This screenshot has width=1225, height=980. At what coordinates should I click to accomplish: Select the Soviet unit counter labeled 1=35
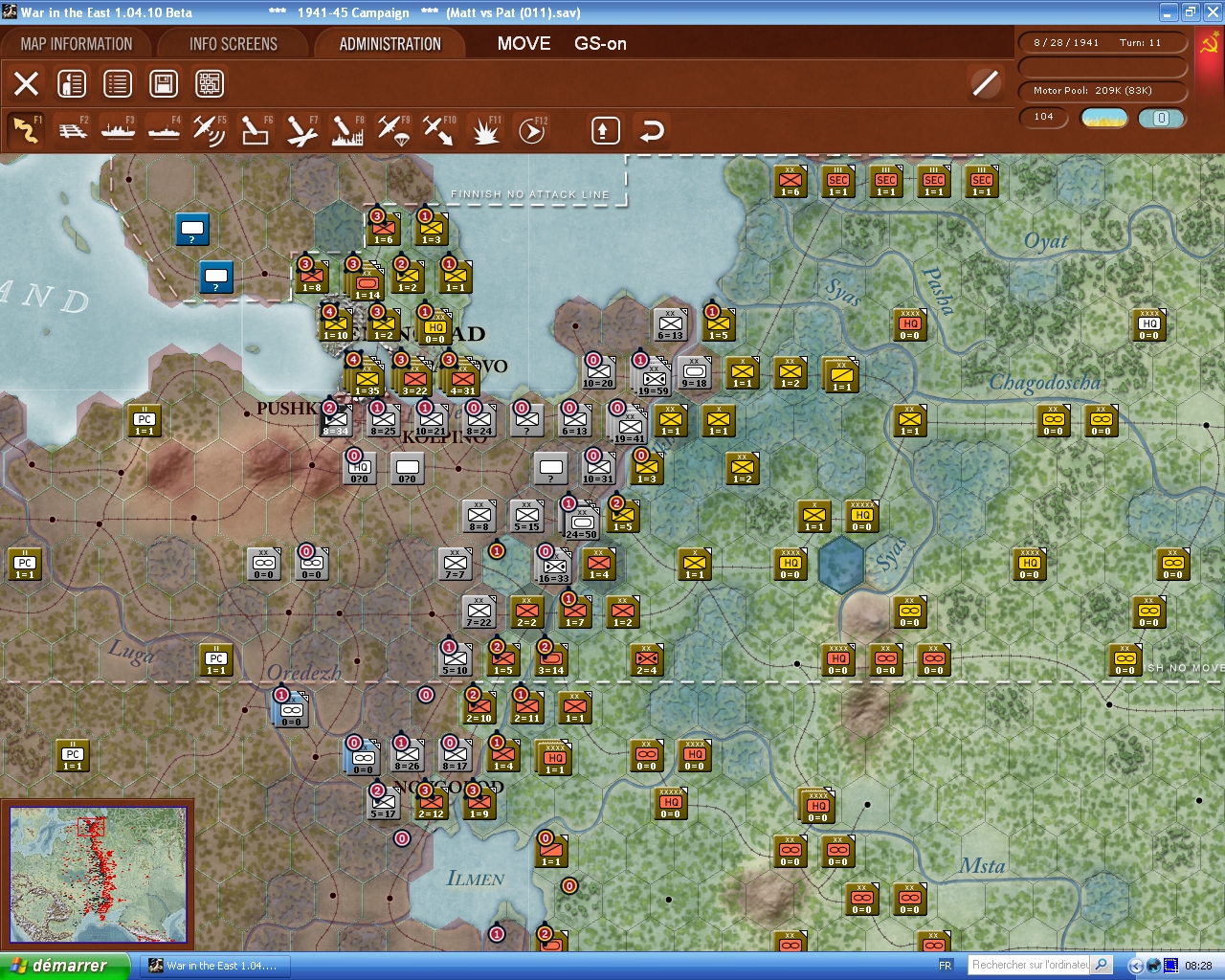[x=367, y=378]
